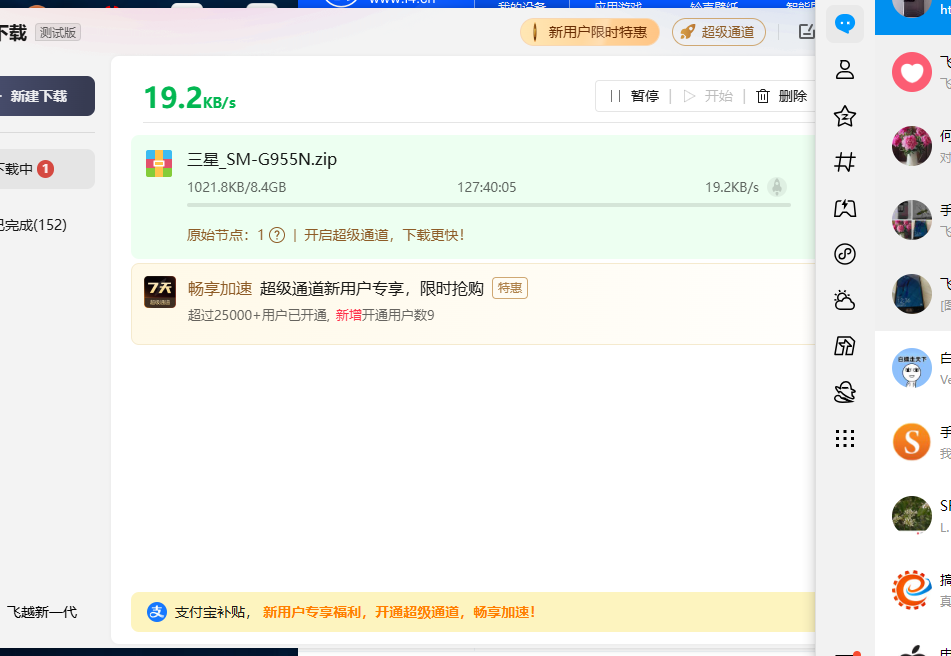Image resolution: width=951 pixels, height=656 pixels.
Task: Click 新用户专享福利 orange banner link
Action: pyautogui.click(x=399, y=612)
